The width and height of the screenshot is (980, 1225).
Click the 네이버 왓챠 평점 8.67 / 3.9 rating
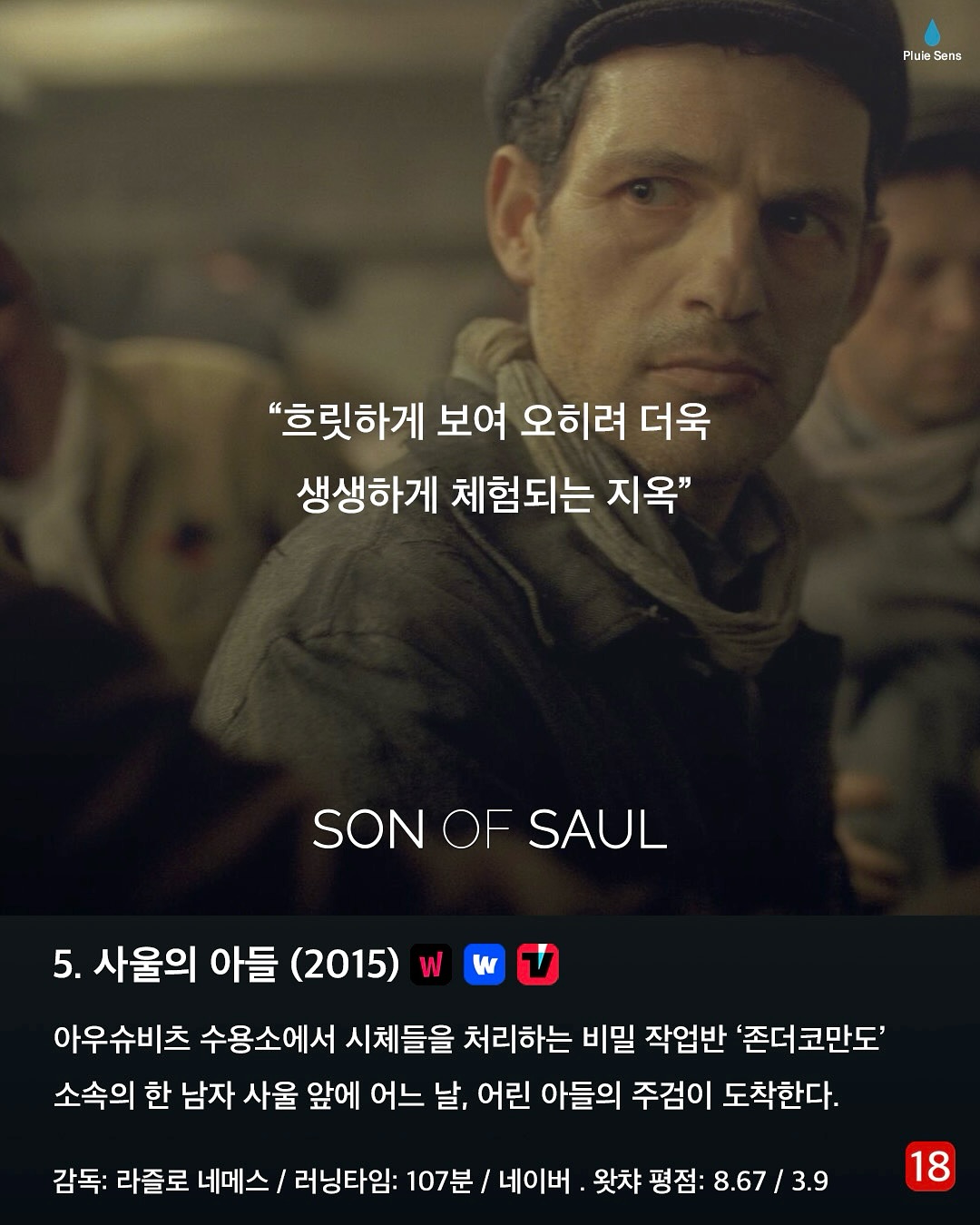pyautogui.click(x=663, y=1181)
